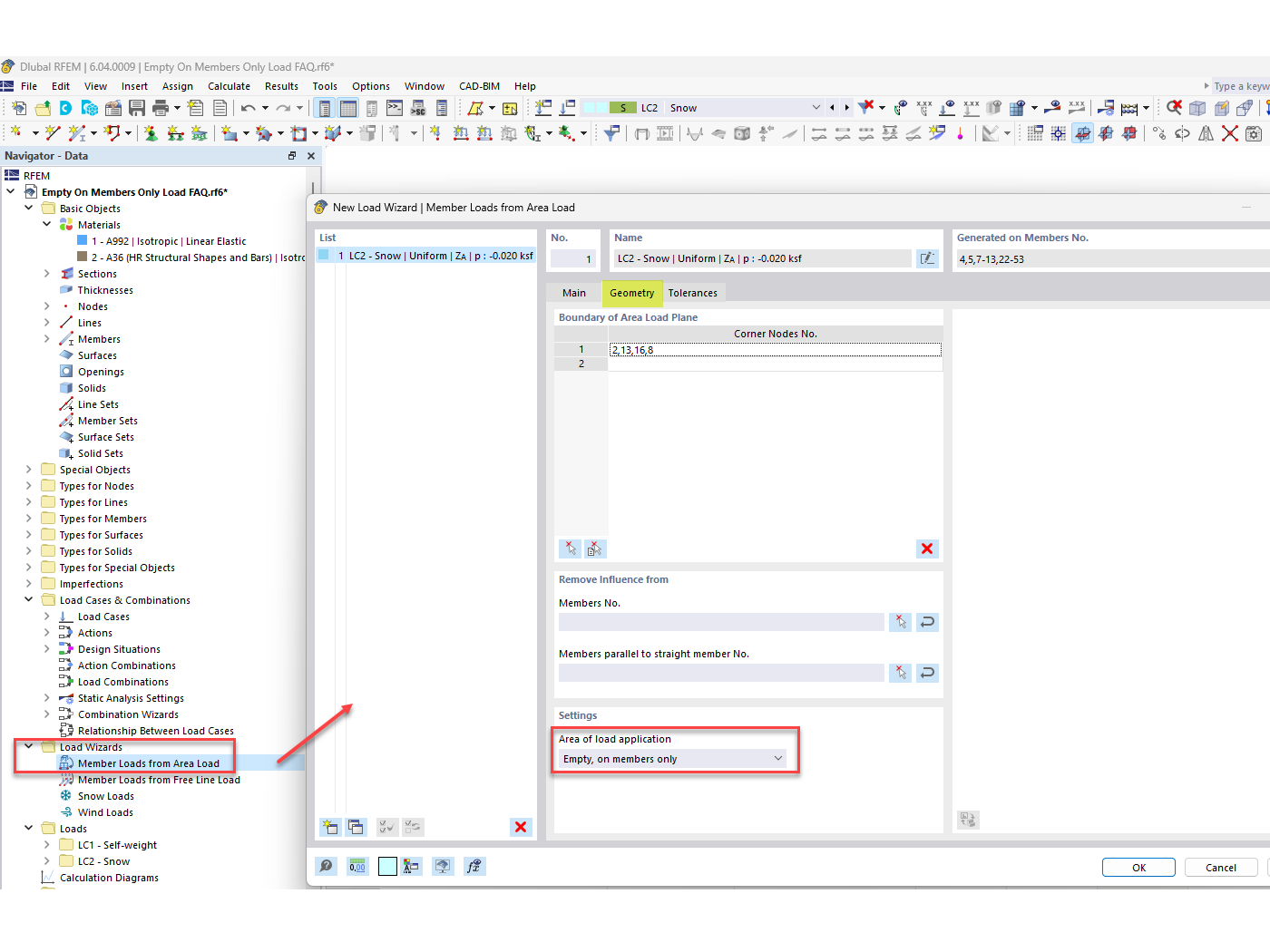Create a new load entry with the new-item icon
The height and width of the screenshot is (952, 1270).
coord(330,827)
